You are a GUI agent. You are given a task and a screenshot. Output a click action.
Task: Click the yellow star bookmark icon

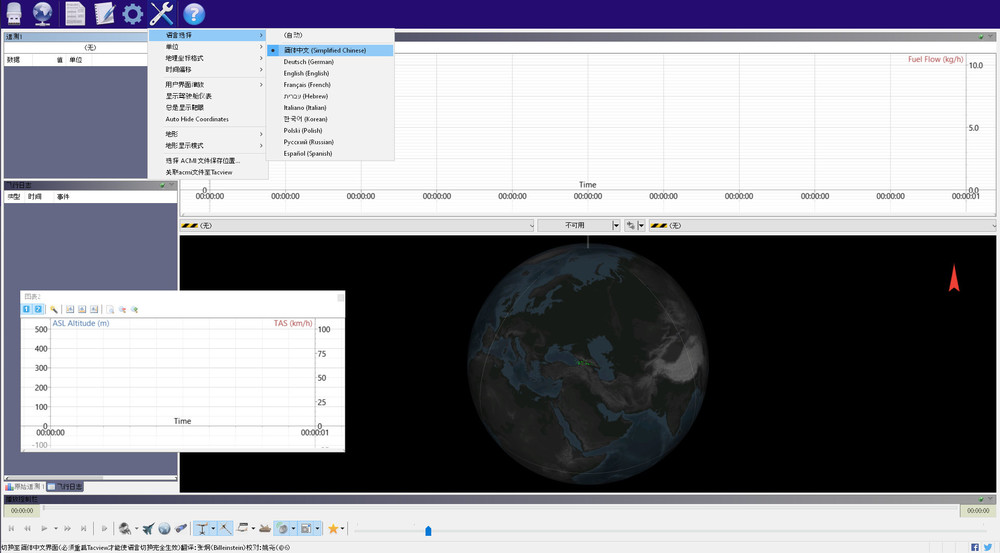333,528
